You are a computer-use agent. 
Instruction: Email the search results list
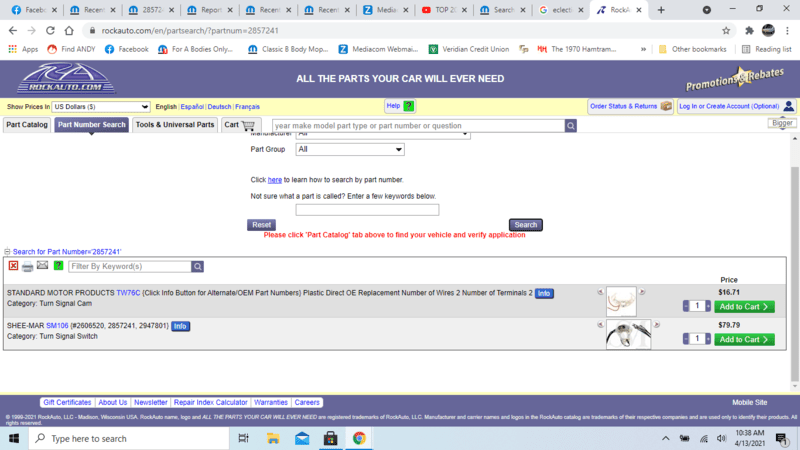click(x=42, y=265)
